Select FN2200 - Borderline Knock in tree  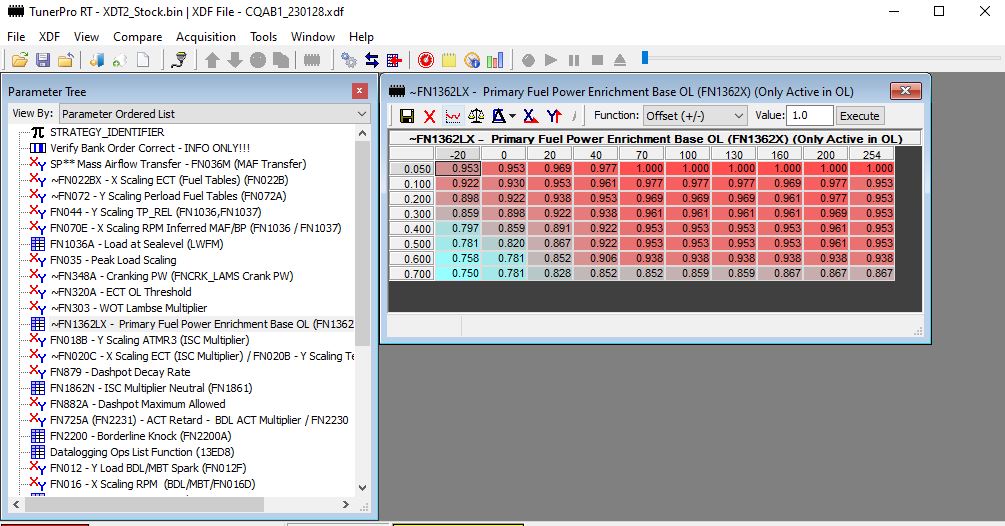140,436
